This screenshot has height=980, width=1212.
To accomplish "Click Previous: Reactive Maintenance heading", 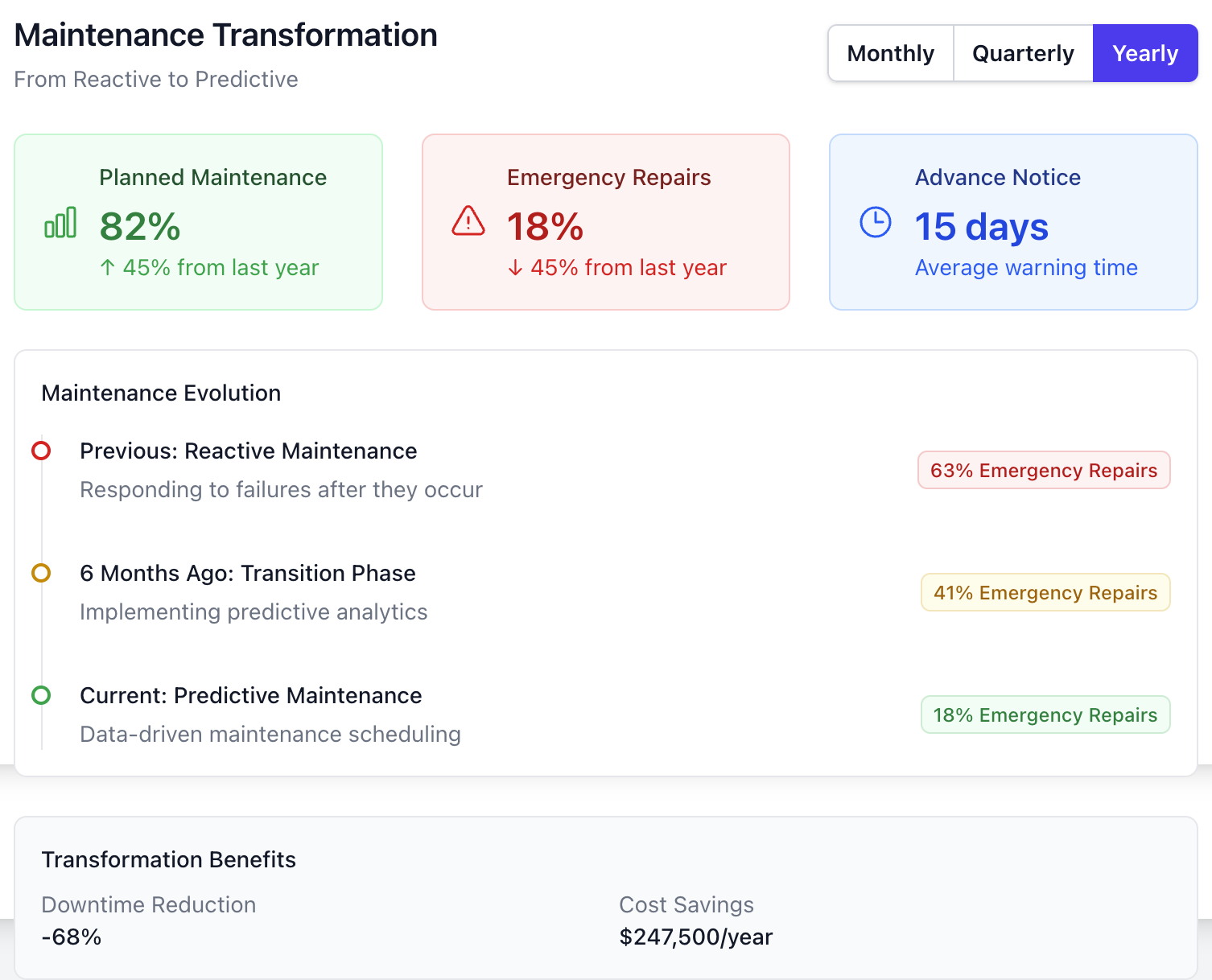I will 249,451.
